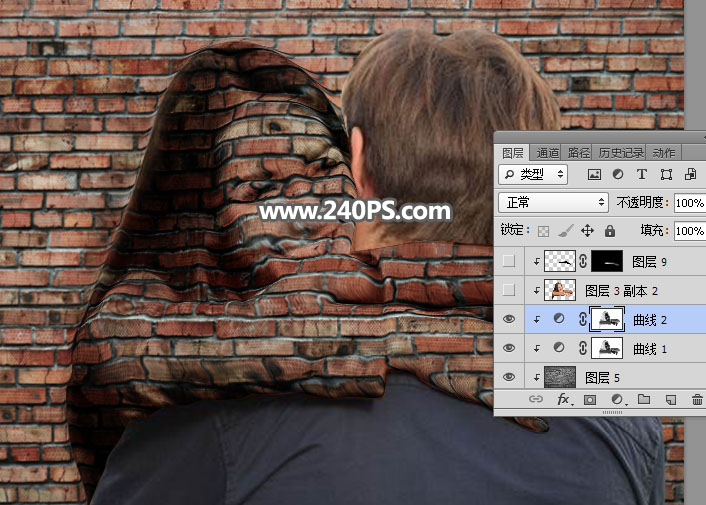Switch to the 动作 tab
Screen dimensions: 706x505
tap(664, 153)
